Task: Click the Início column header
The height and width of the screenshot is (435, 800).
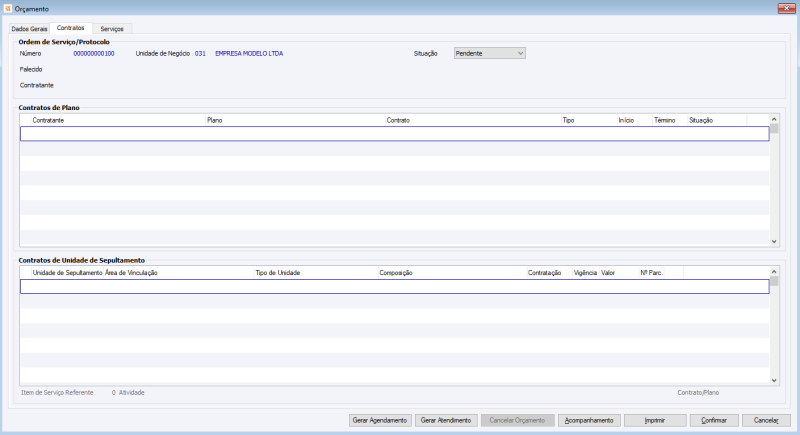Action: pos(635,120)
